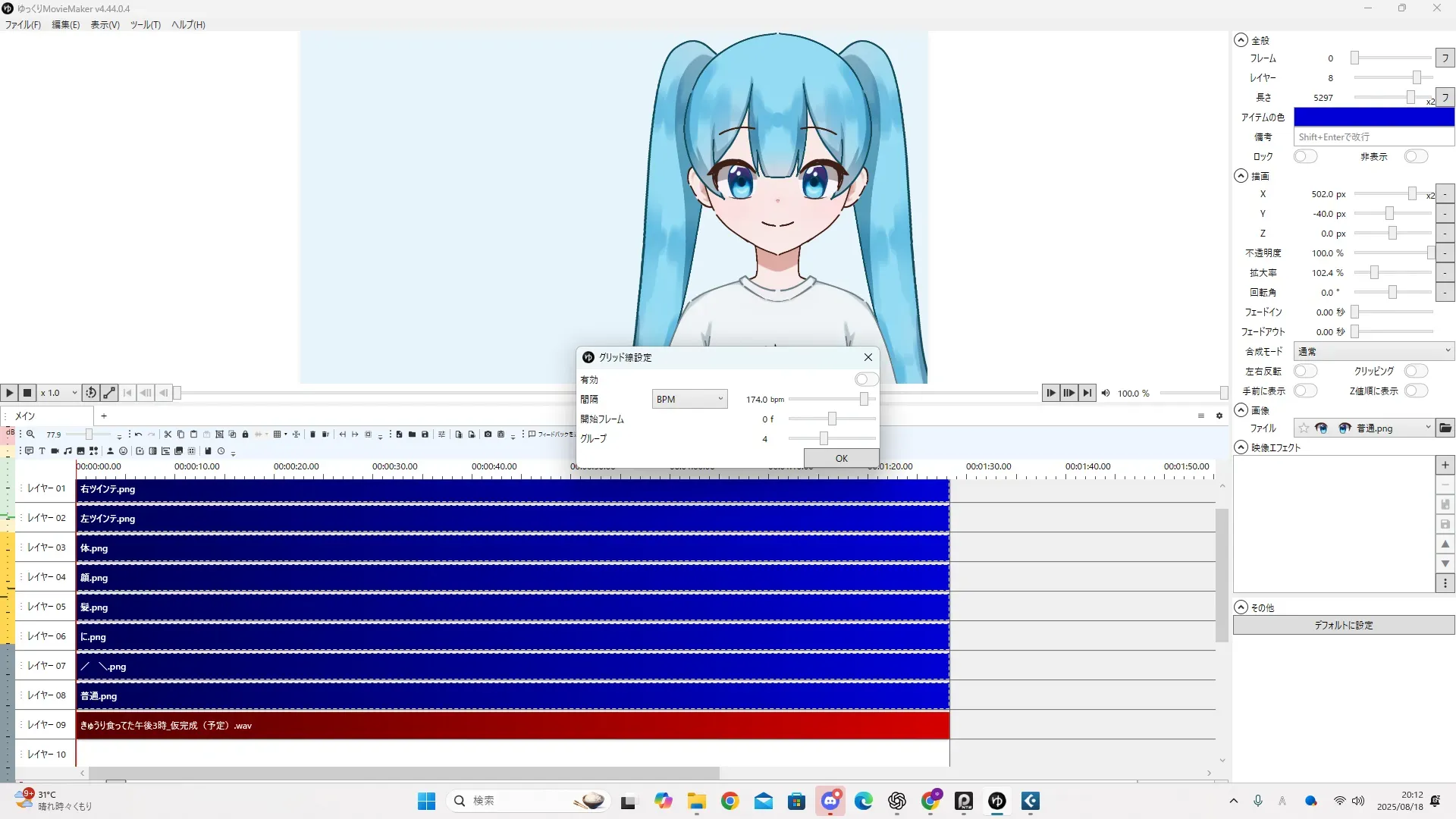Click the music note audio item icon

(x=67, y=451)
